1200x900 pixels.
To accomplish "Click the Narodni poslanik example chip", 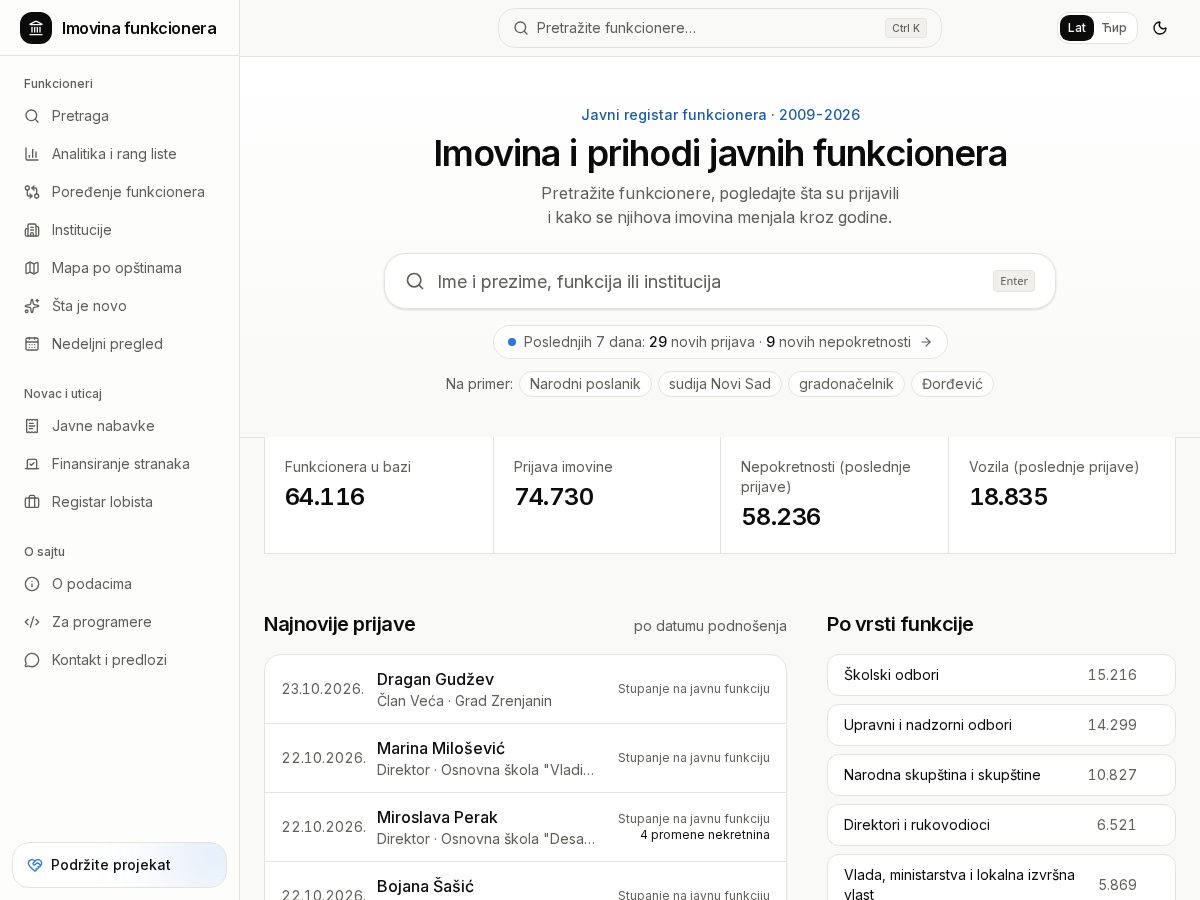I will point(585,384).
